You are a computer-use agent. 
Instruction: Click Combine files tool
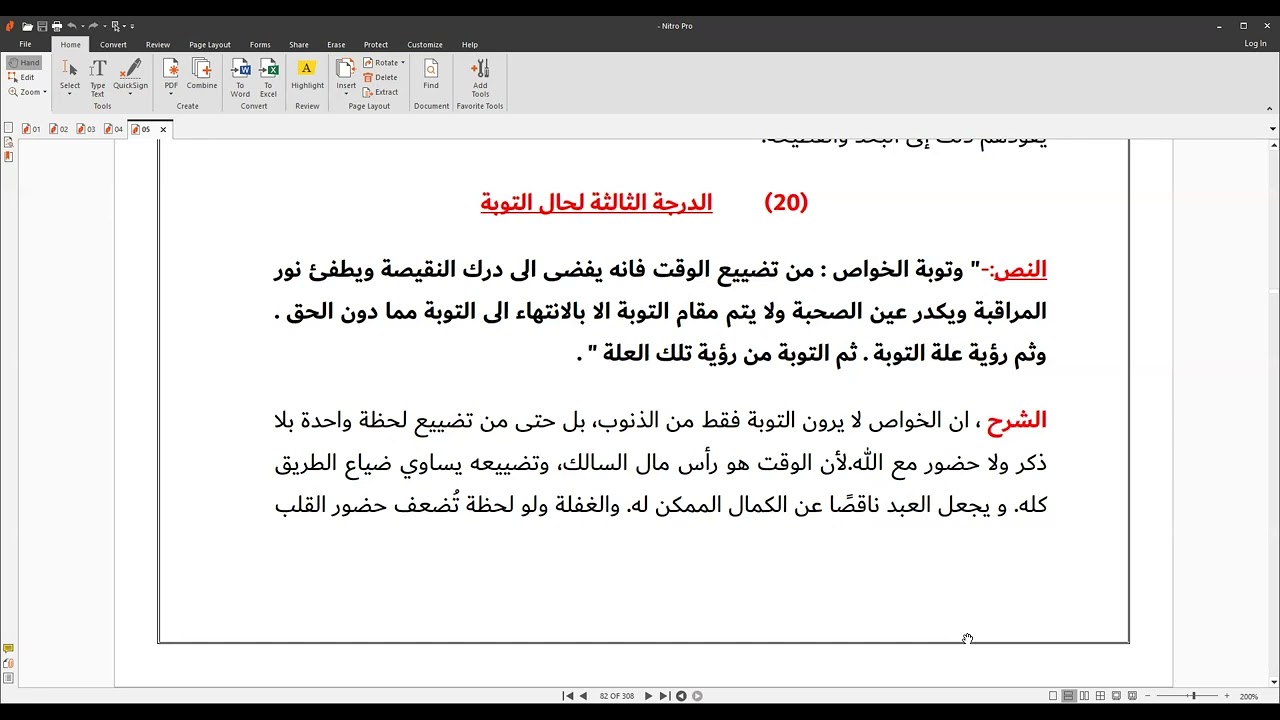202,73
